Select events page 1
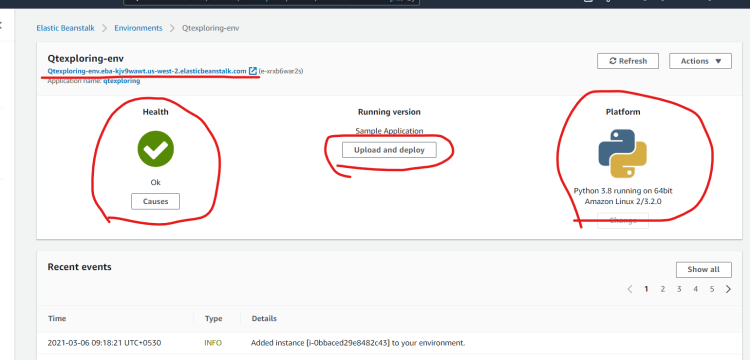 tap(646, 289)
